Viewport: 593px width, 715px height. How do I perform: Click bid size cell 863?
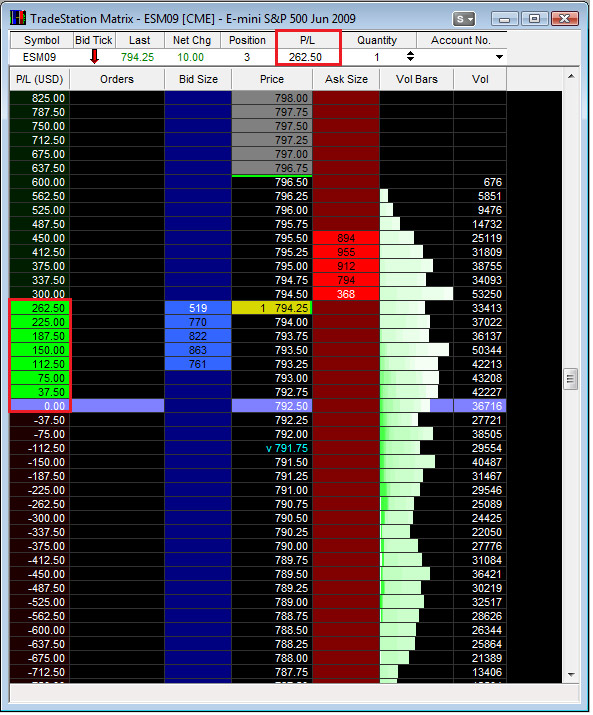pos(198,350)
